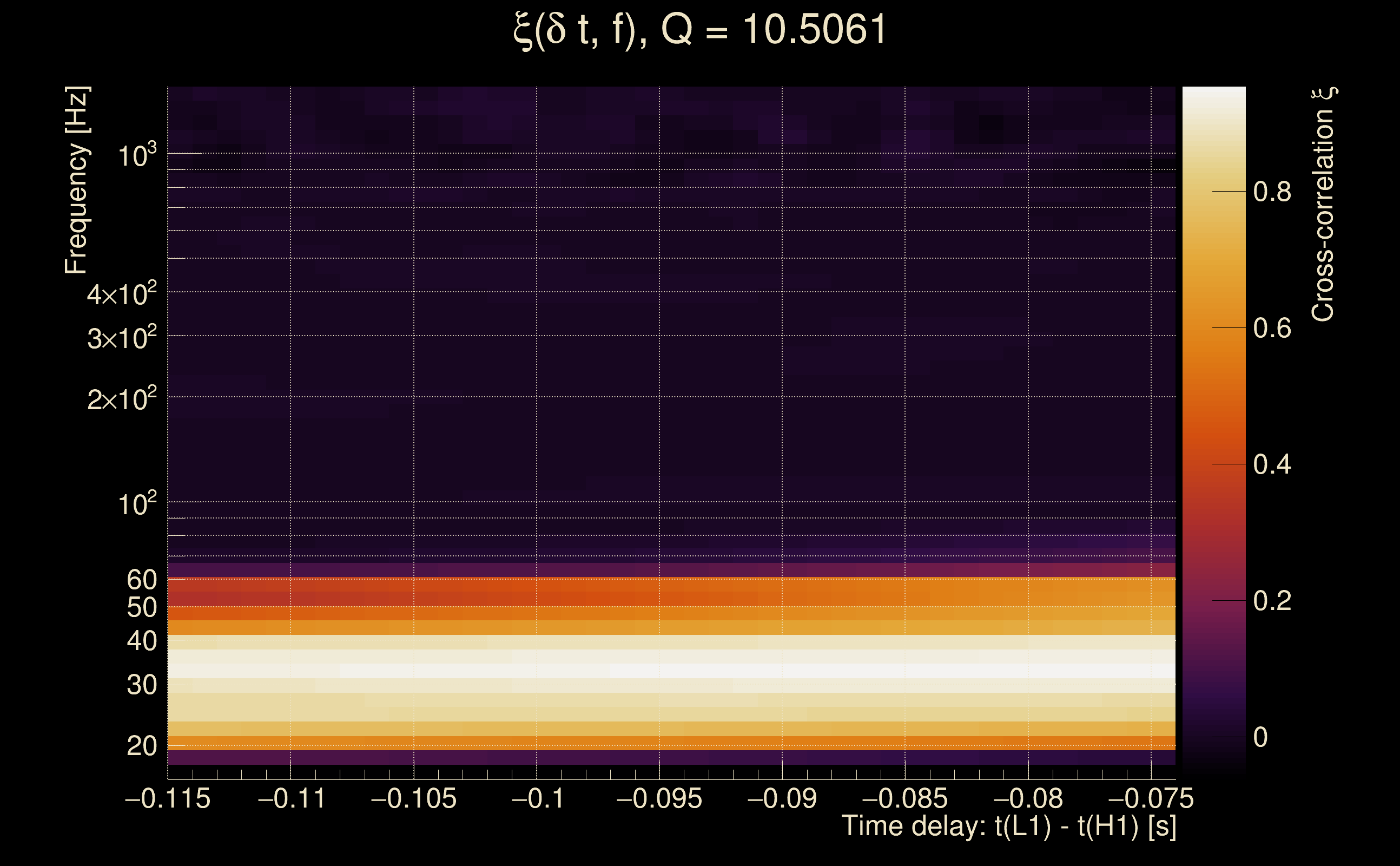The image size is (1400, 866).
Task: Click the 0.2 label on the colorbar
Action: coord(1272,601)
